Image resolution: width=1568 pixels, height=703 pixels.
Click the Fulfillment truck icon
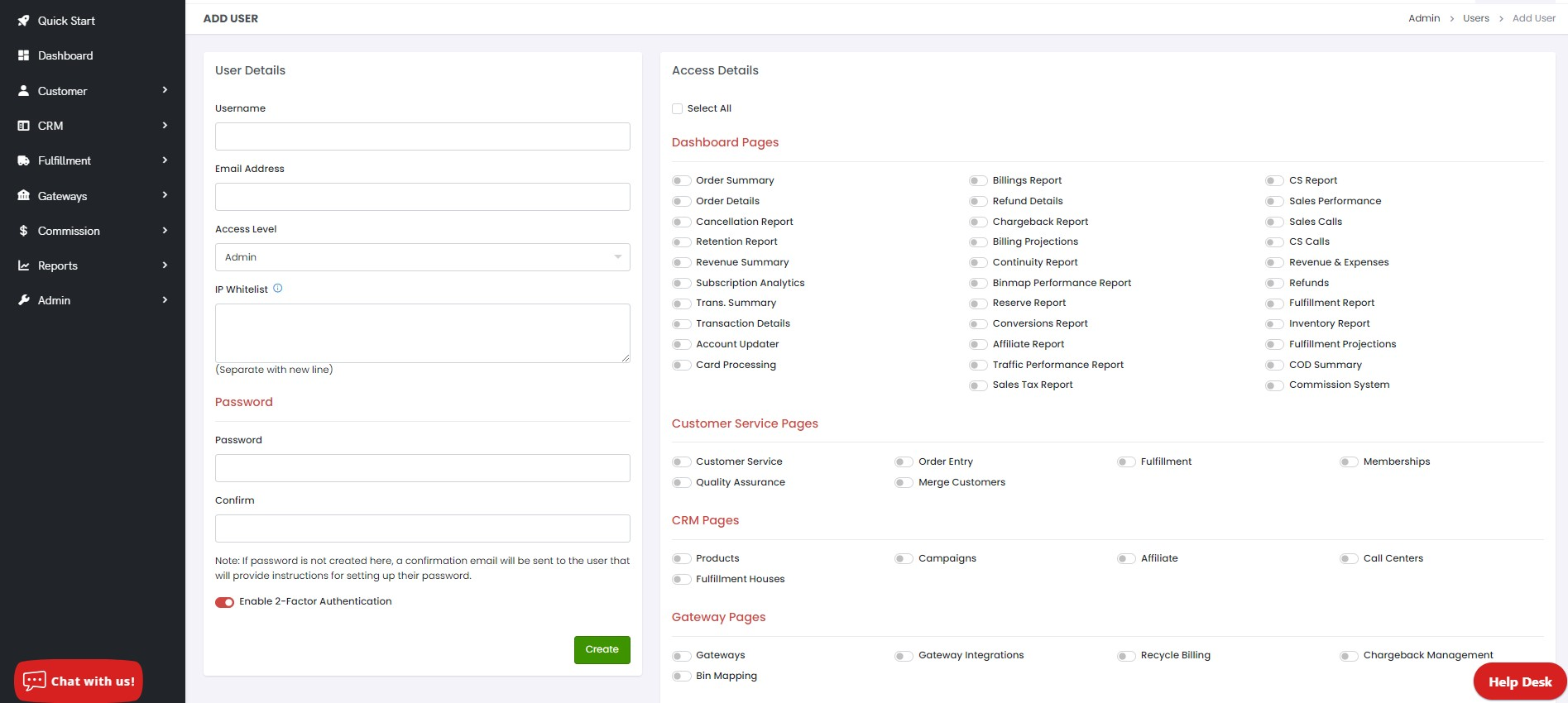pyautogui.click(x=23, y=160)
